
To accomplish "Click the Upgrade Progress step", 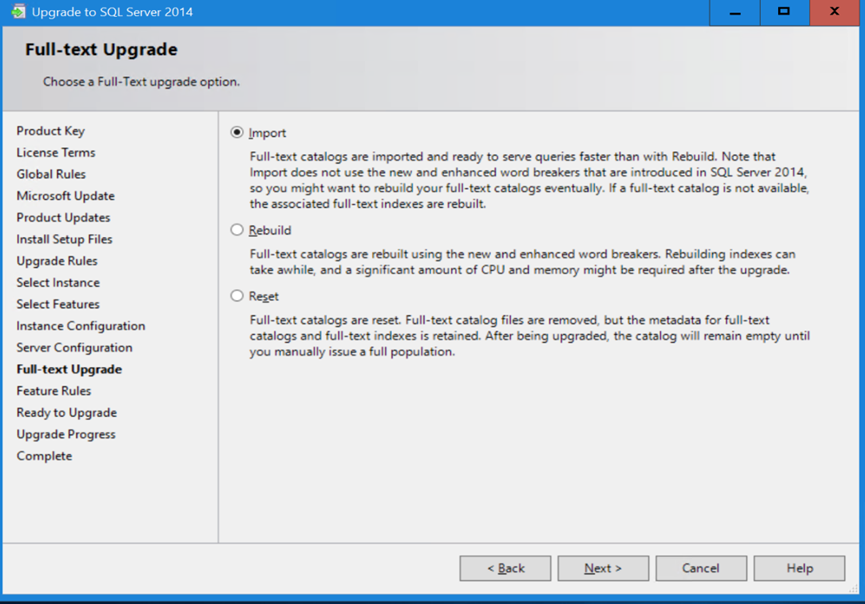I will [x=66, y=434].
